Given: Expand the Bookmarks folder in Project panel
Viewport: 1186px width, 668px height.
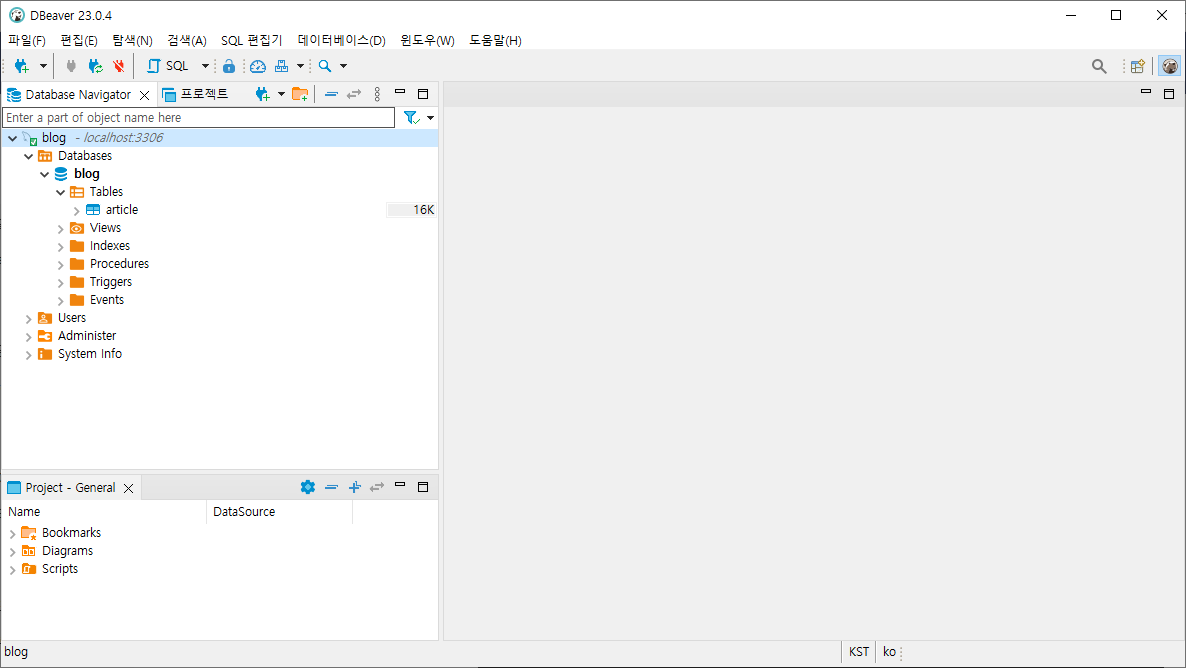Looking at the screenshot, I should [x=12, y=534].
